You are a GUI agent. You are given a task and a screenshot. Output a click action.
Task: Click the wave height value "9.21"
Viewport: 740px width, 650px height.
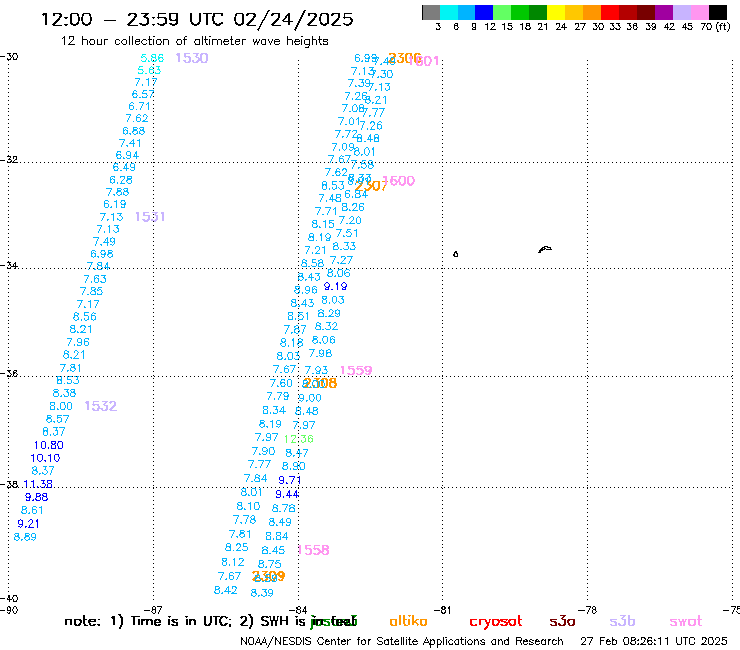point(28,523)
